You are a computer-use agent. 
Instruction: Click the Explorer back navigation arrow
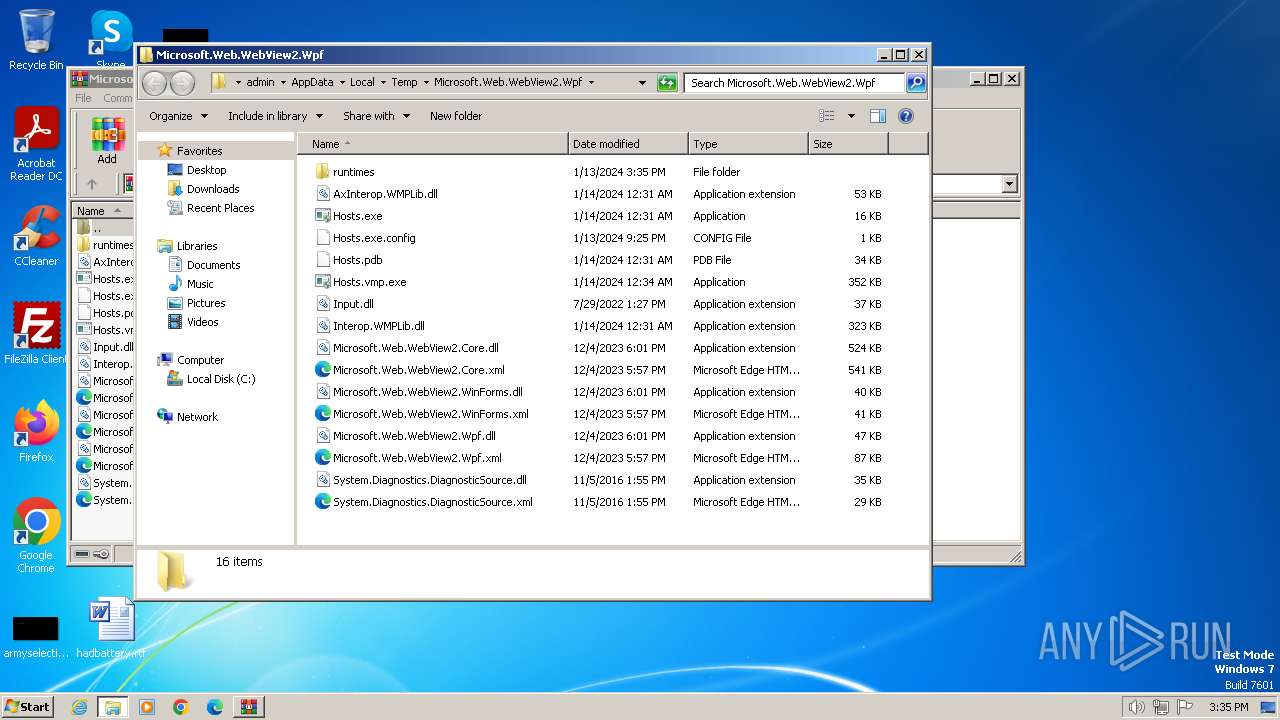pos(154,83)
